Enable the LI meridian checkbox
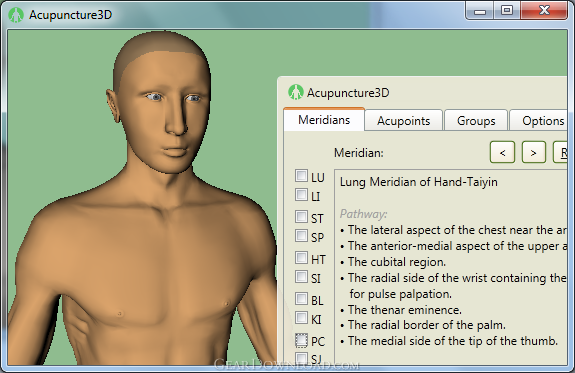 point(301,194)
